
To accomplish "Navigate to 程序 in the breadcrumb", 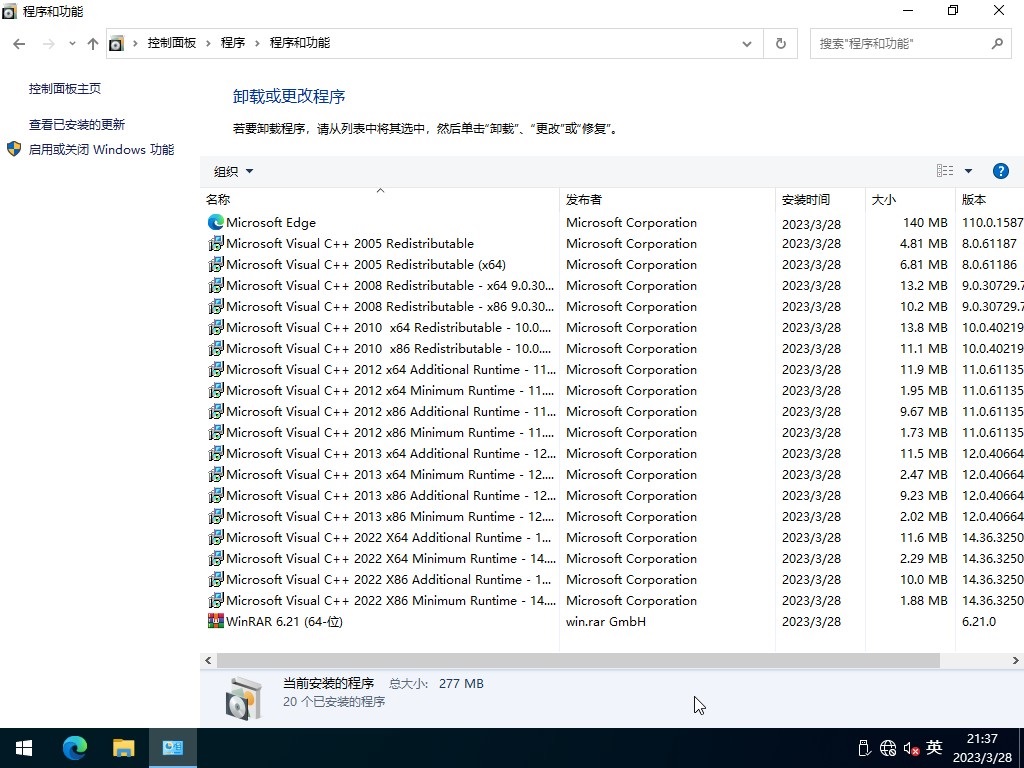I will pyautogui.click(x=233, y=43).
